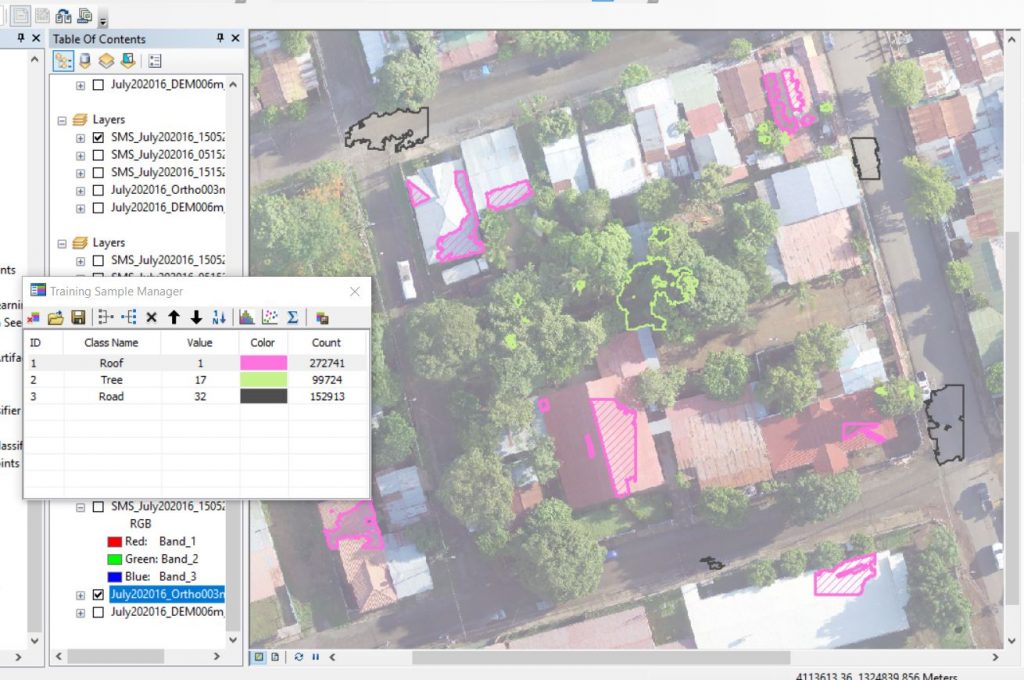Show the class histograms window

(x=246, y=317)
